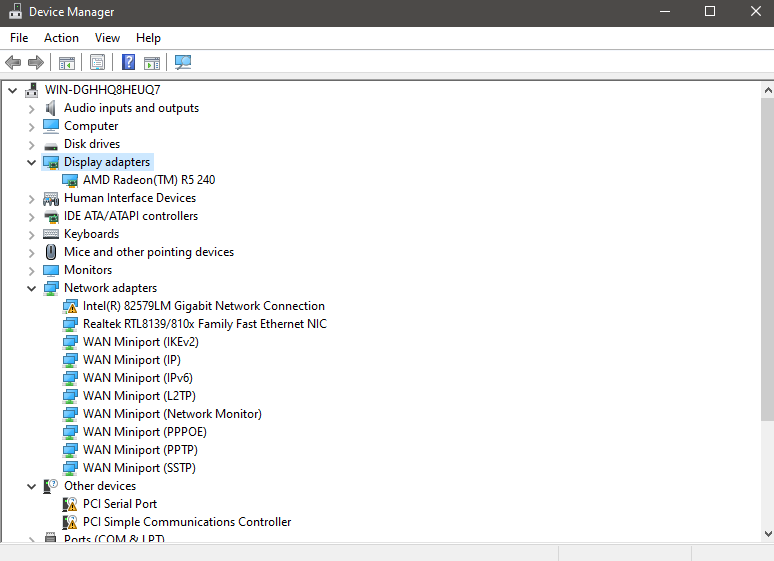Click the Back arrow toolbar icon

13,62
